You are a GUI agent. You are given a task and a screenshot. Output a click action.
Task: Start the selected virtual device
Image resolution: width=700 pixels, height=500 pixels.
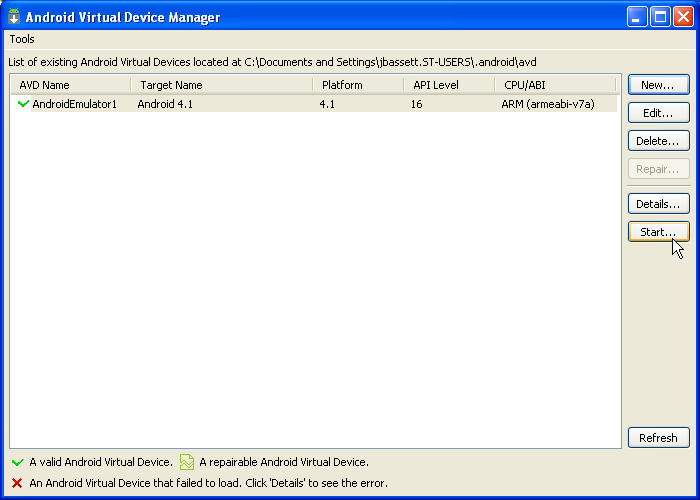[658, 232]
